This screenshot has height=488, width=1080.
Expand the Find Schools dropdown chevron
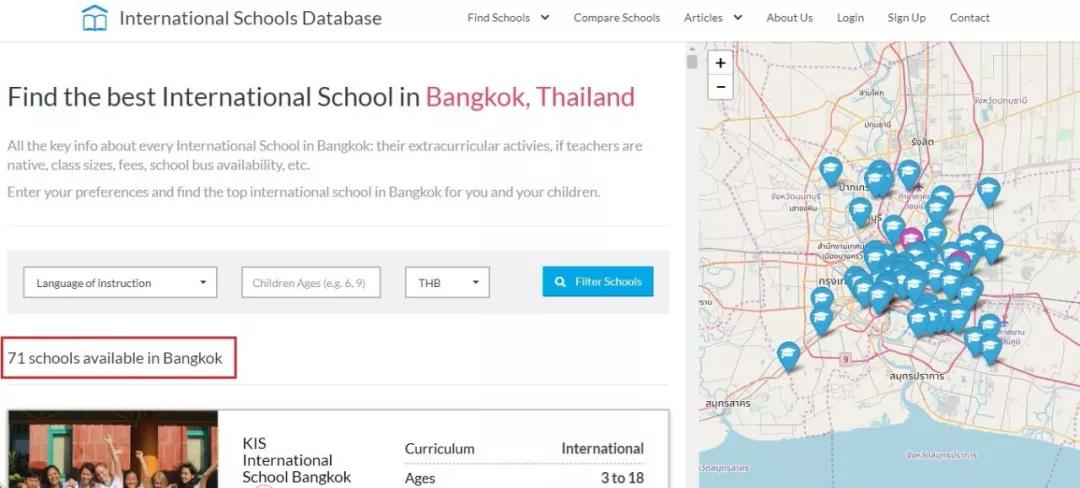(545, 18)
